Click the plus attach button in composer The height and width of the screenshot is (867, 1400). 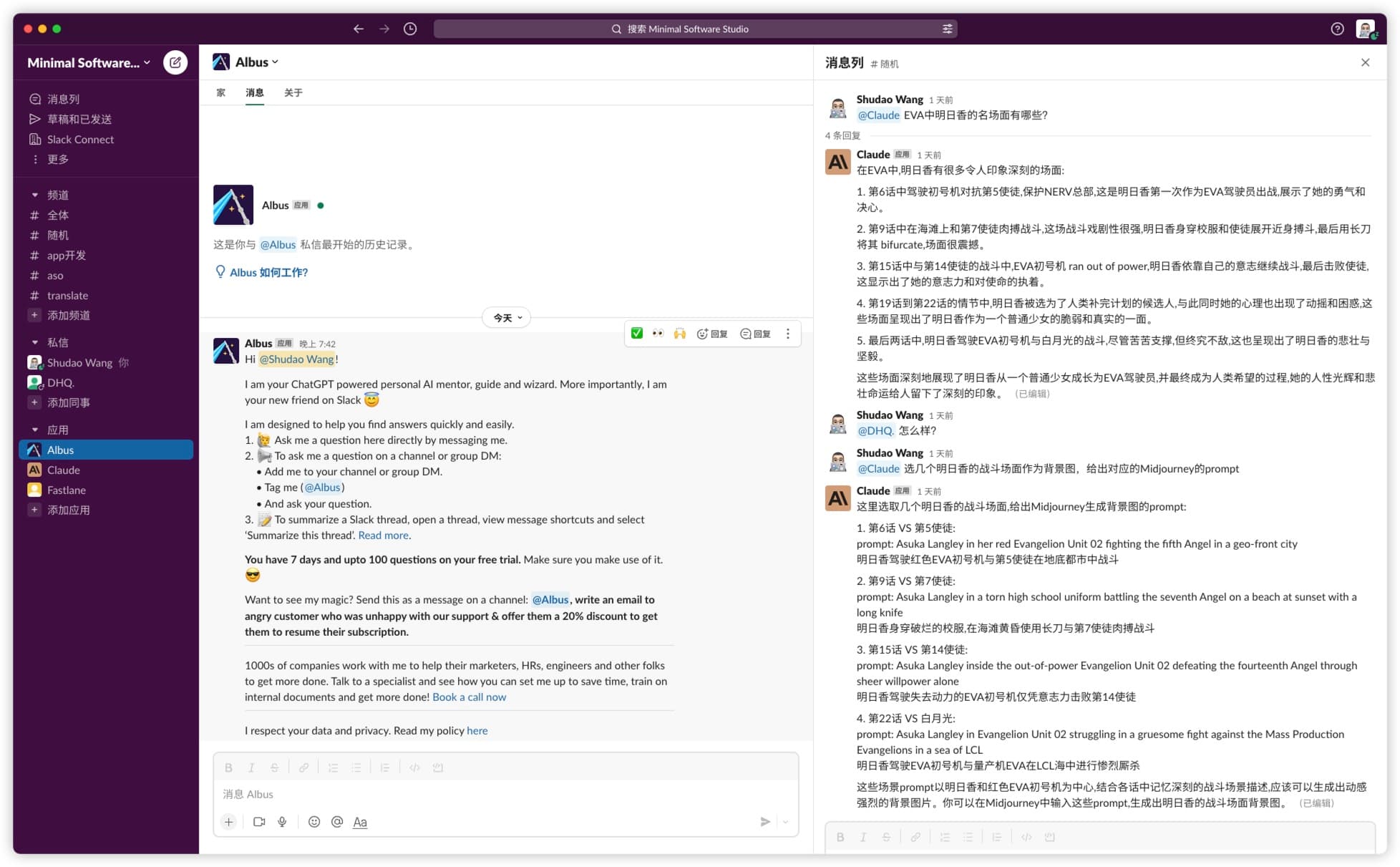click(228, 822)
